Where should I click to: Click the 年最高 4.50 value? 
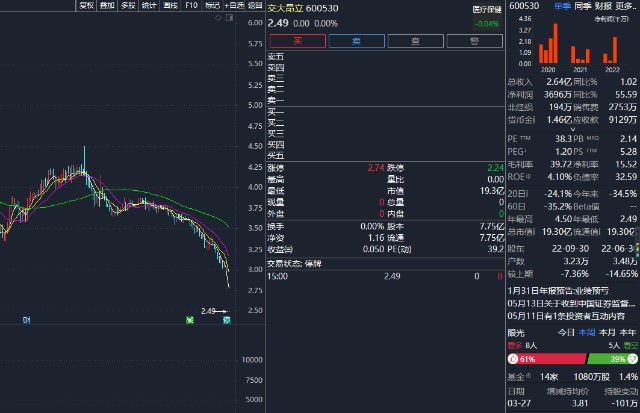tap(563, 219)
